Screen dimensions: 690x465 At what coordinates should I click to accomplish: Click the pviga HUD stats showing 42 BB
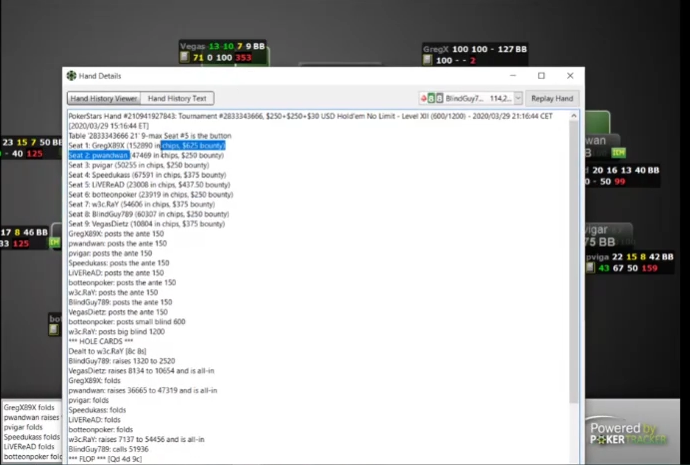[630, 262]
